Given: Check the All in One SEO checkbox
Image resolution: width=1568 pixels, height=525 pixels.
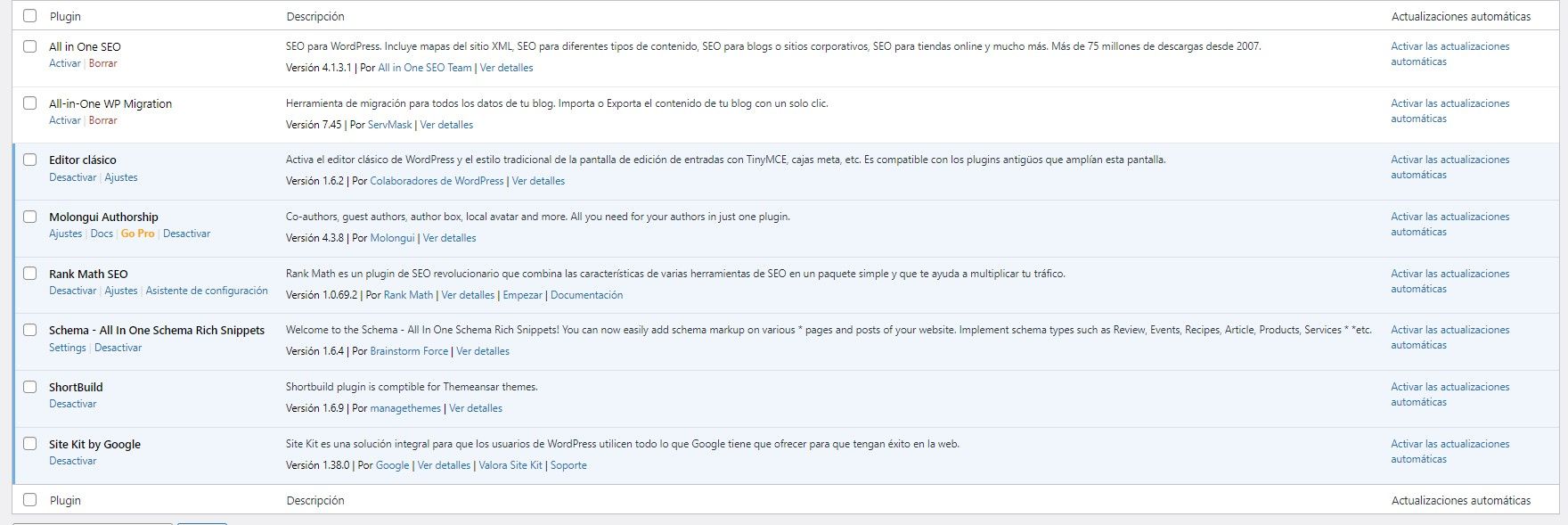Looking at the screenshot, I should point(30,46).
